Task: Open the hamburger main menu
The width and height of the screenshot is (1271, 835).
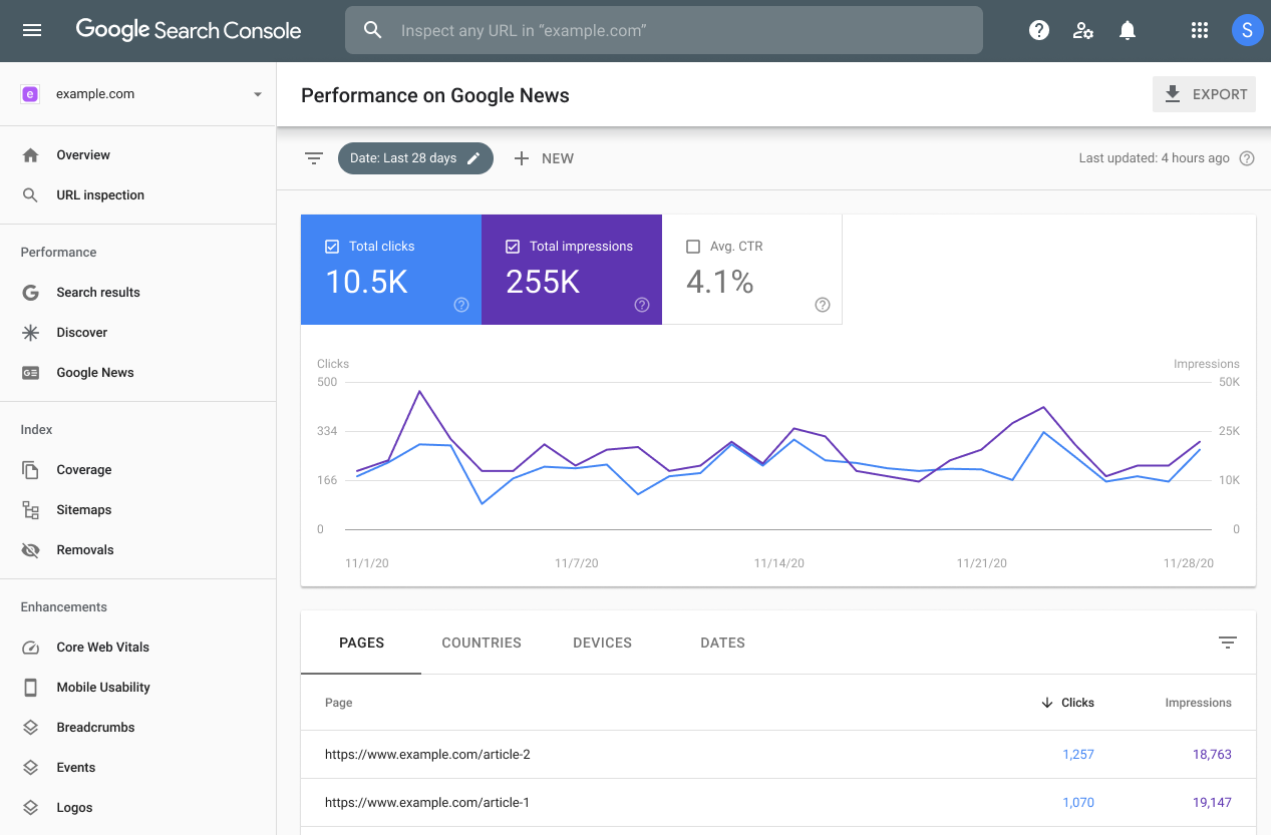Action: click(x=32, y=30)
